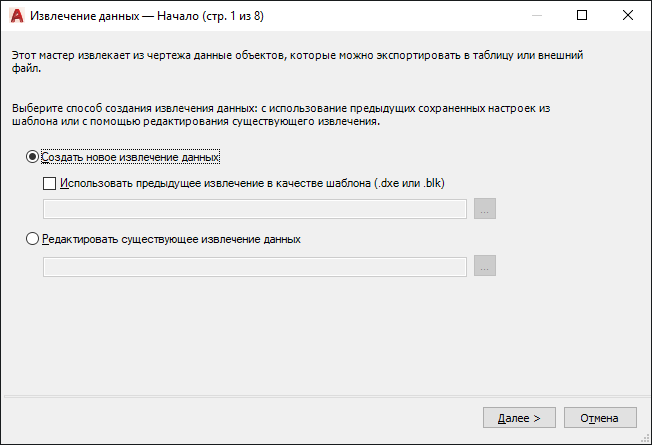Minimize the data extraction wizard window
Screen dimensions: 652x445
(537, 16)
